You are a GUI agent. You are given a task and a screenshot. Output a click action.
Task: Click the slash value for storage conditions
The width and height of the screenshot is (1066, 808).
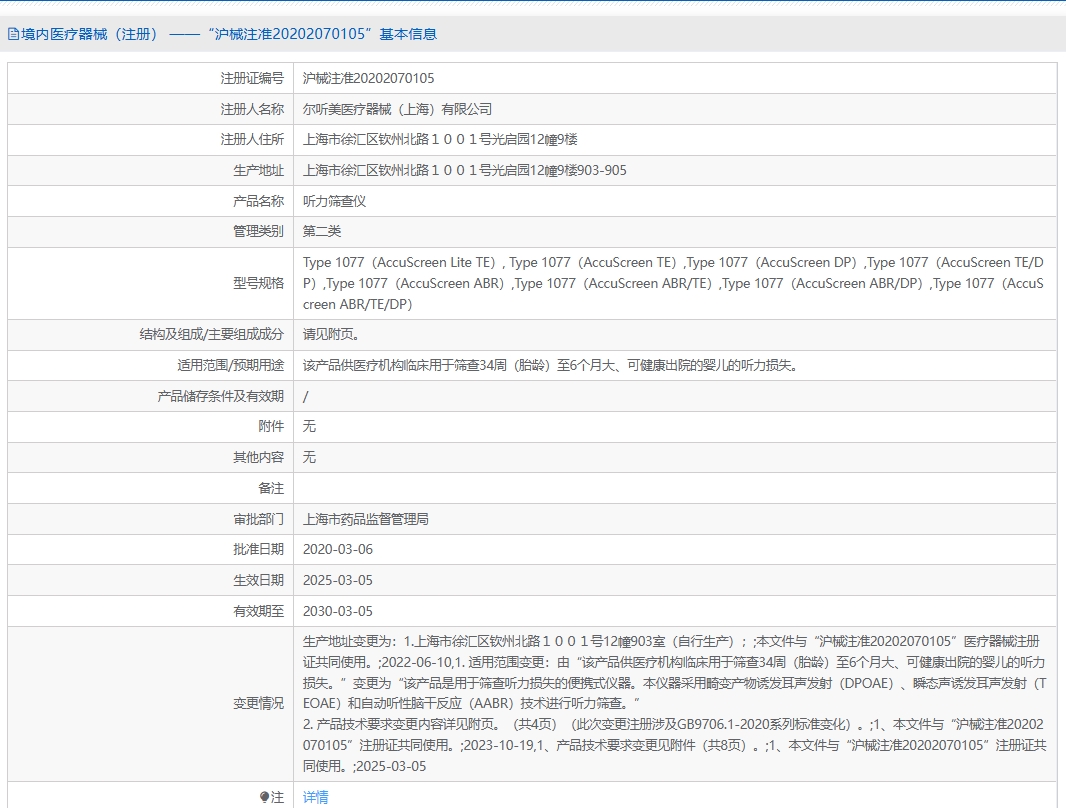click(305, 396)
